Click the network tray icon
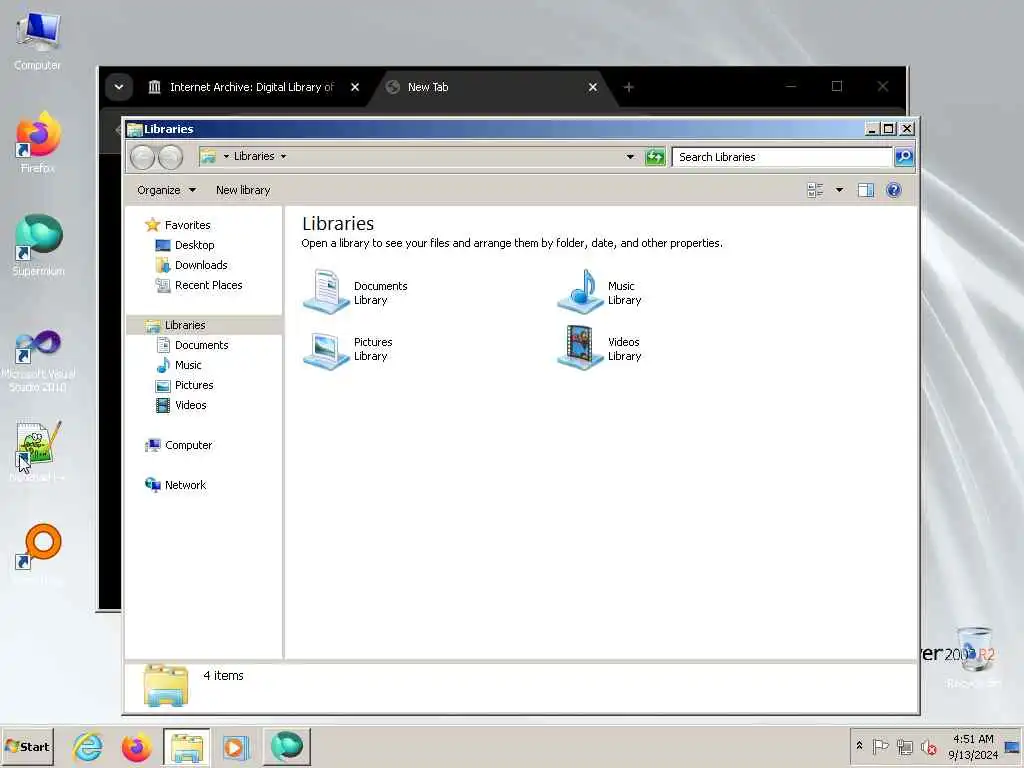 904,746
